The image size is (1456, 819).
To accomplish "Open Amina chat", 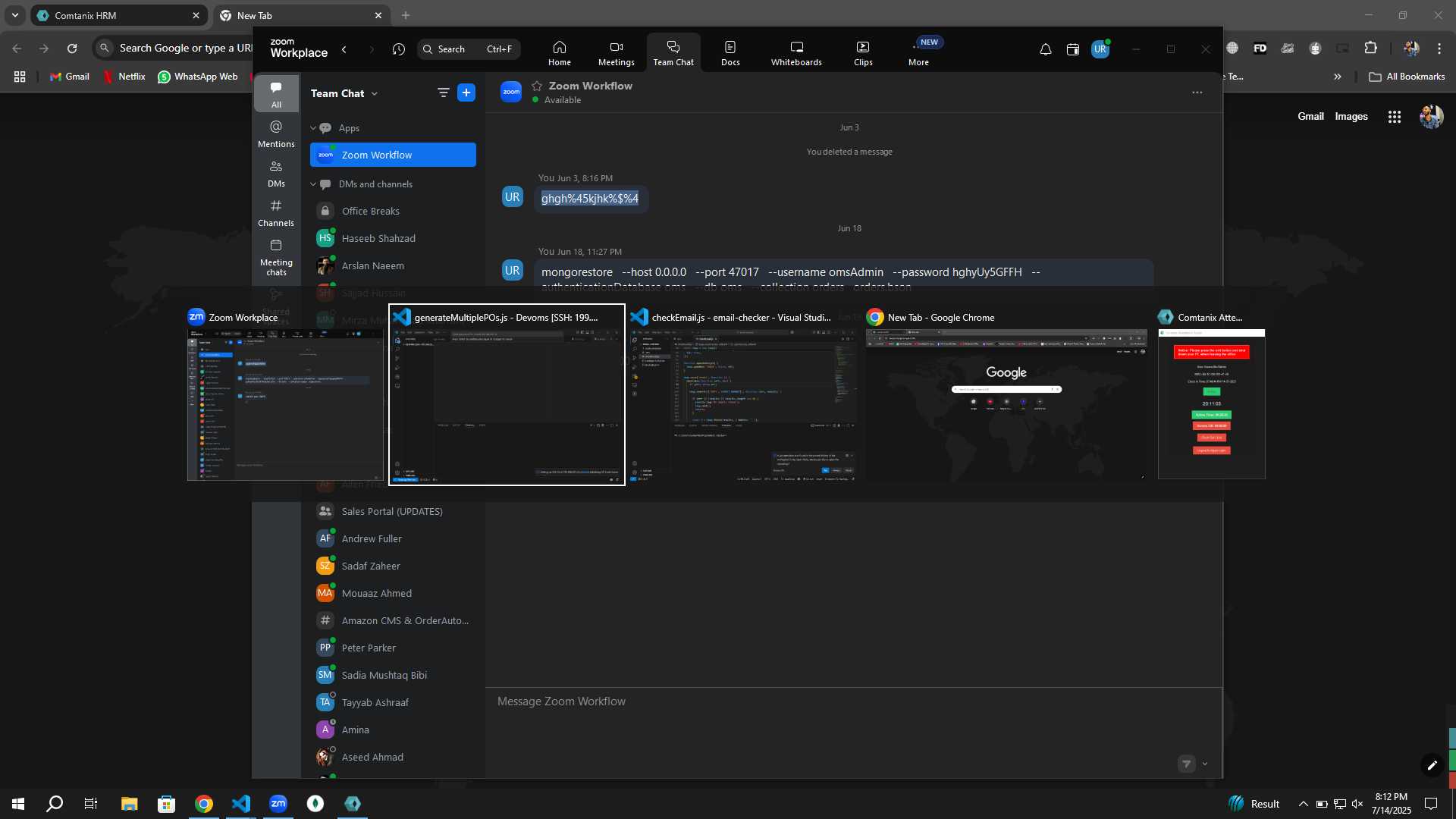I will tap(393, 730).
